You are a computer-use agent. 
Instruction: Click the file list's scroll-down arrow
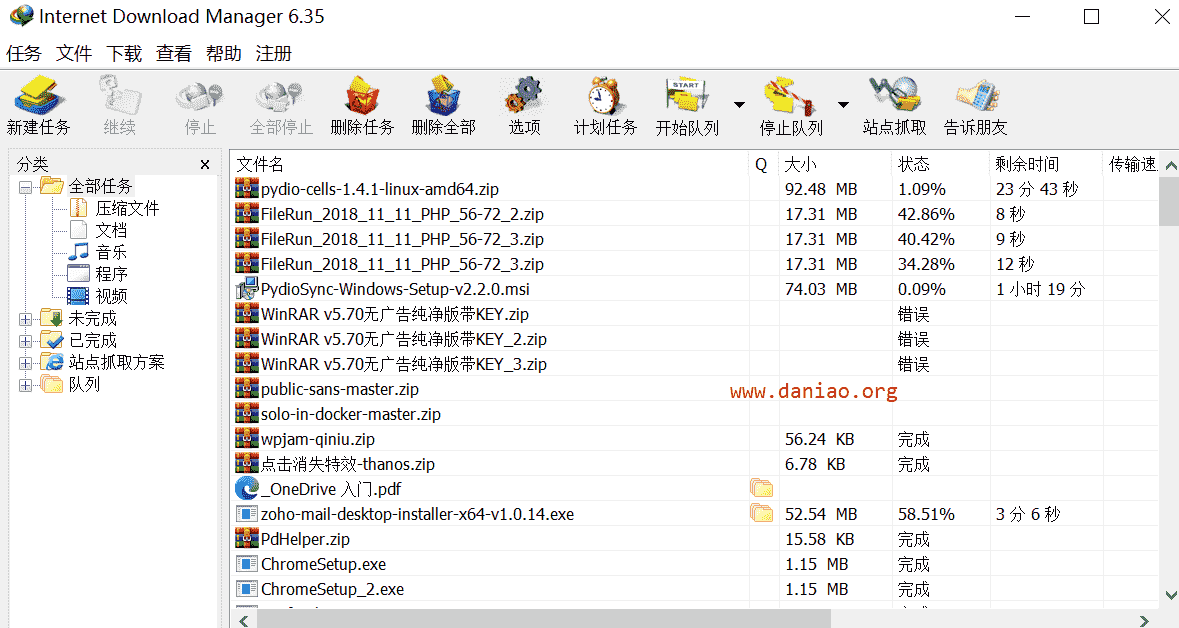(x=1169, y=595)
